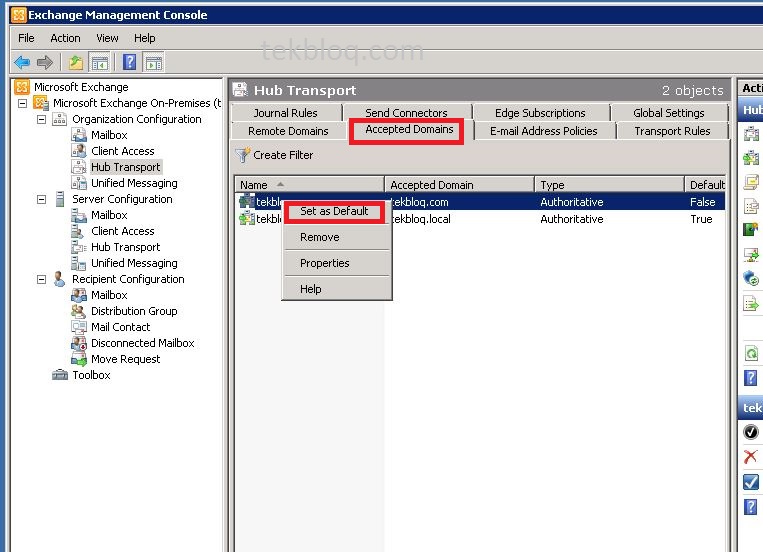The width and height of the screenshot is (763, 552).
Task: Collapse the Server Configuration node
Action: point(41,199)
